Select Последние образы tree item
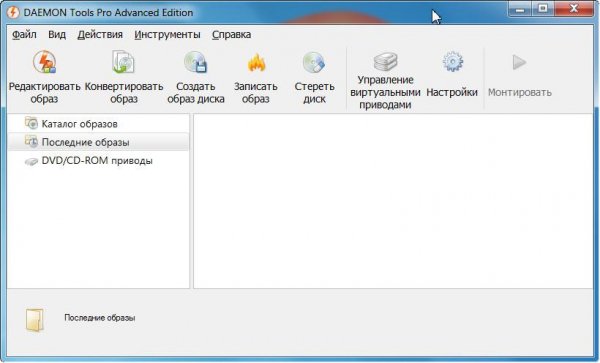Image resolution: width=600 pixels, height=363 pixels. 98,142
